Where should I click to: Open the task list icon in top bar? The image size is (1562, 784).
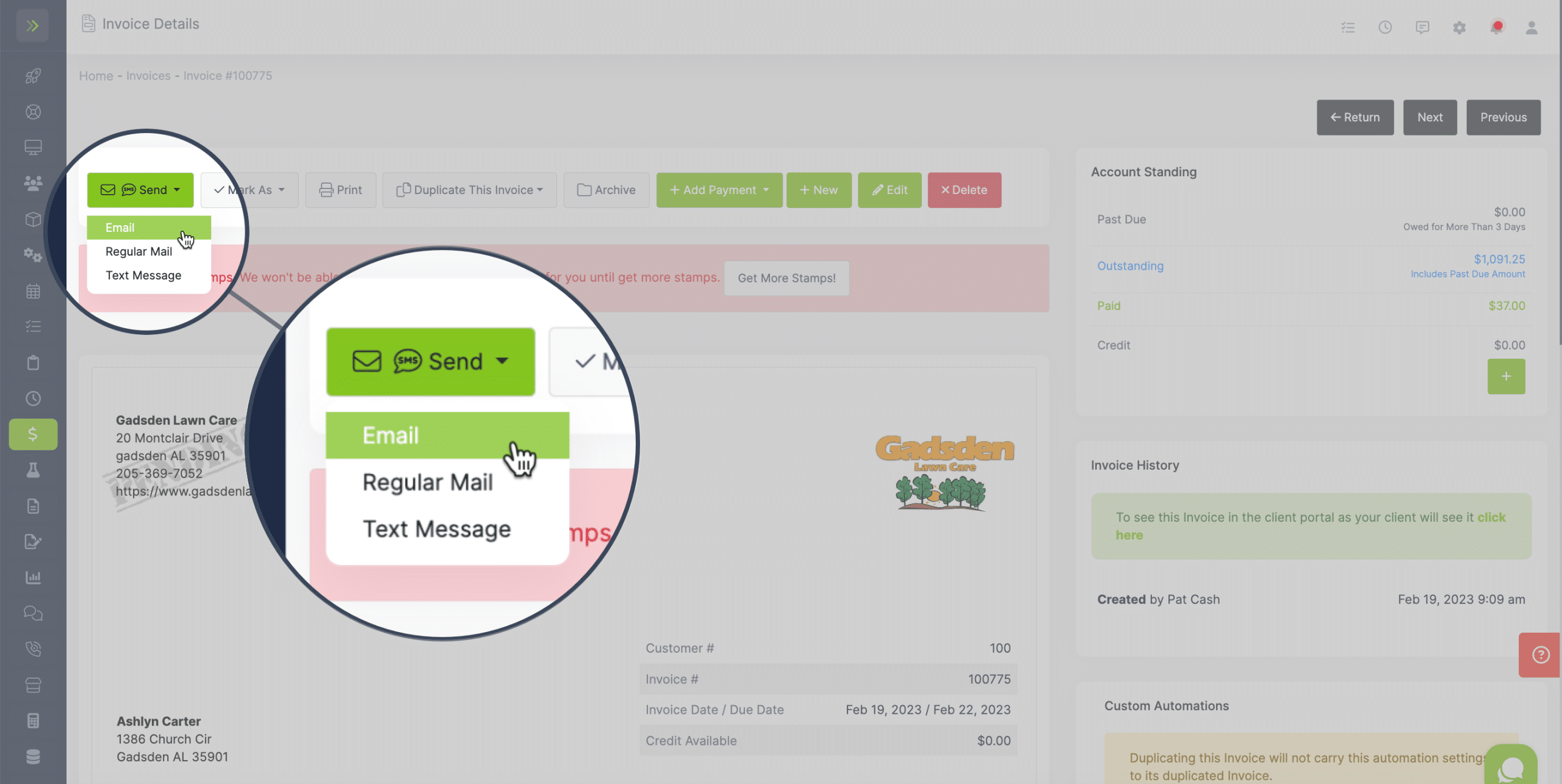coord(1348,27)
